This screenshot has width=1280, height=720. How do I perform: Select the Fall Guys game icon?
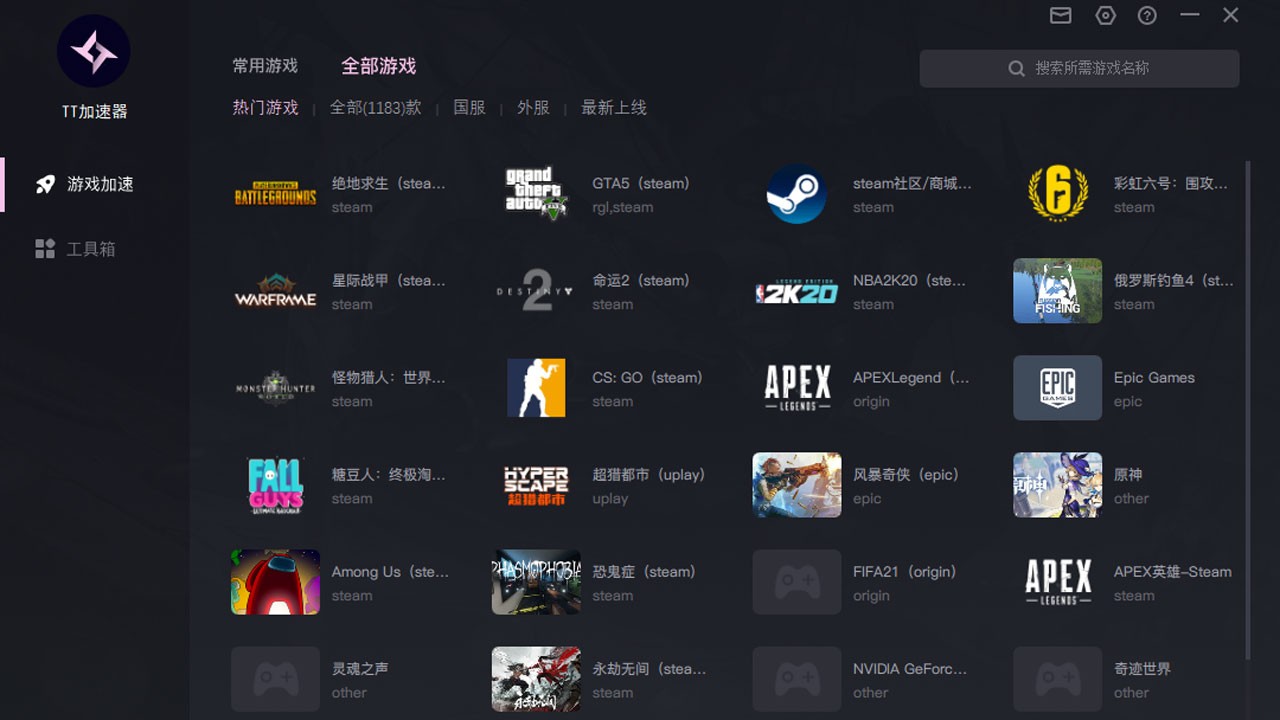(275, 485)
